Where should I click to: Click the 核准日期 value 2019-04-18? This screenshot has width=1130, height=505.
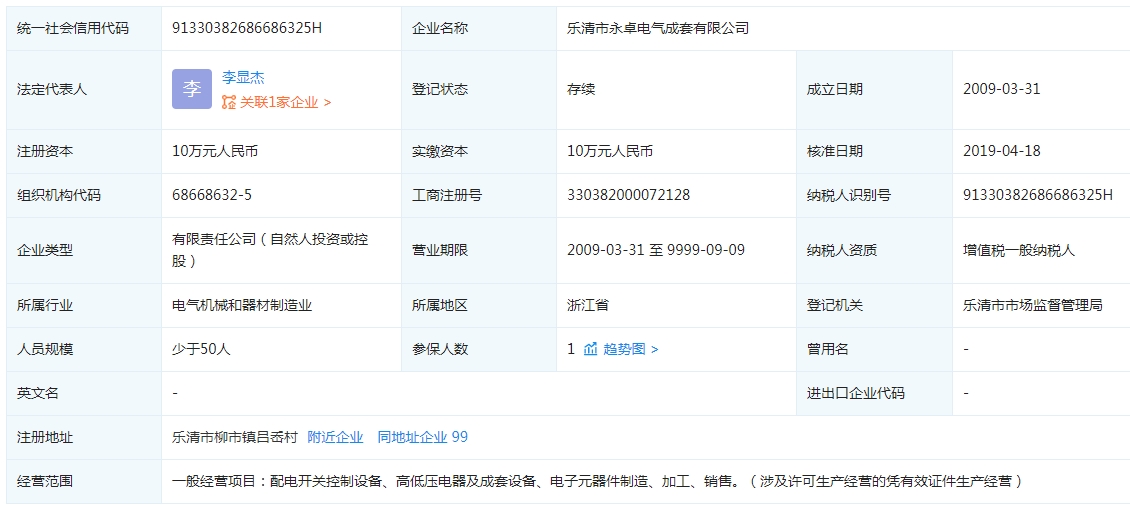click(x=1001, y=151)
